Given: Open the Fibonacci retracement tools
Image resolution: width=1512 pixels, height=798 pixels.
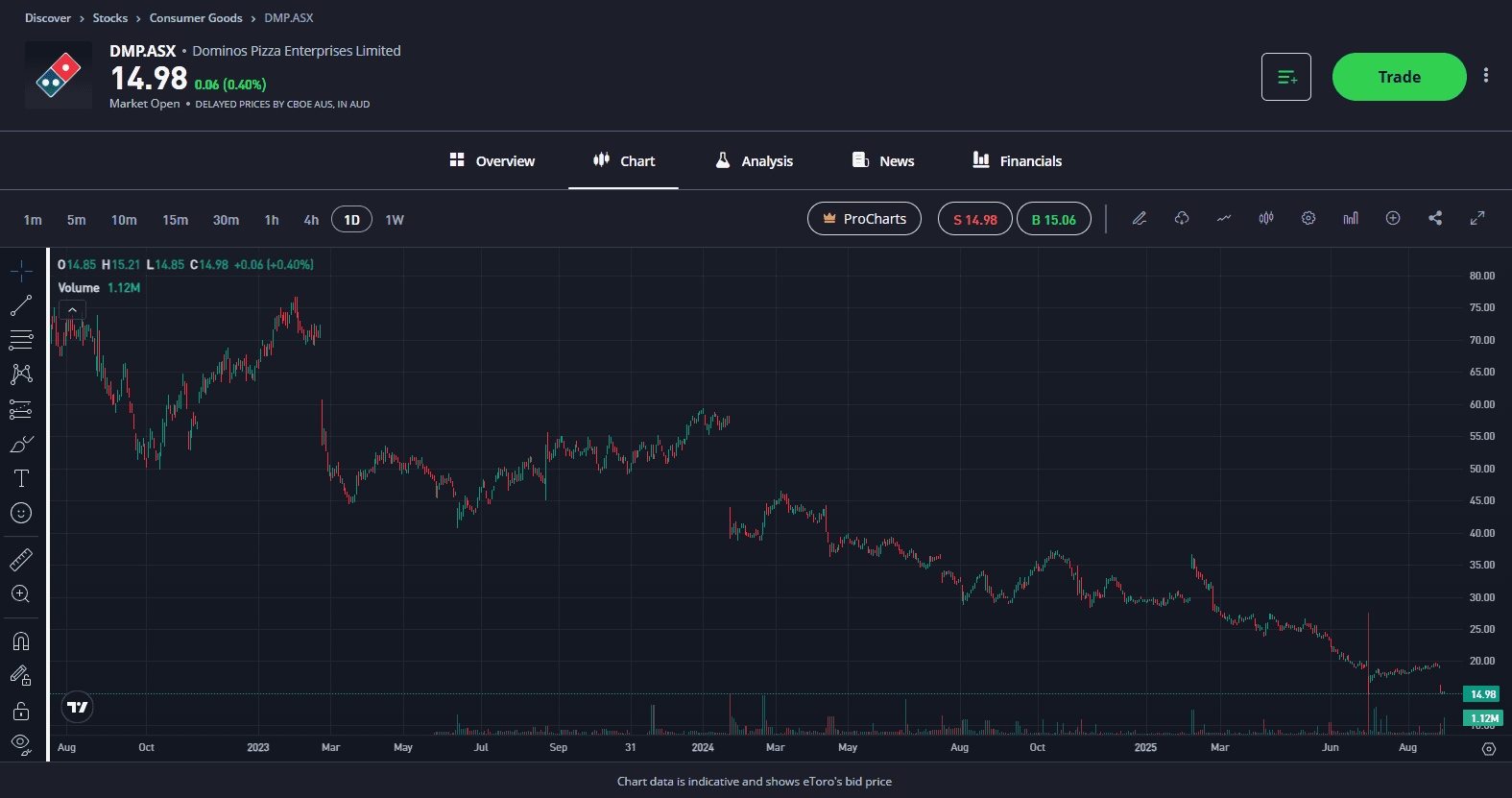Looking at the screenshot, I should tap(21, 340).
